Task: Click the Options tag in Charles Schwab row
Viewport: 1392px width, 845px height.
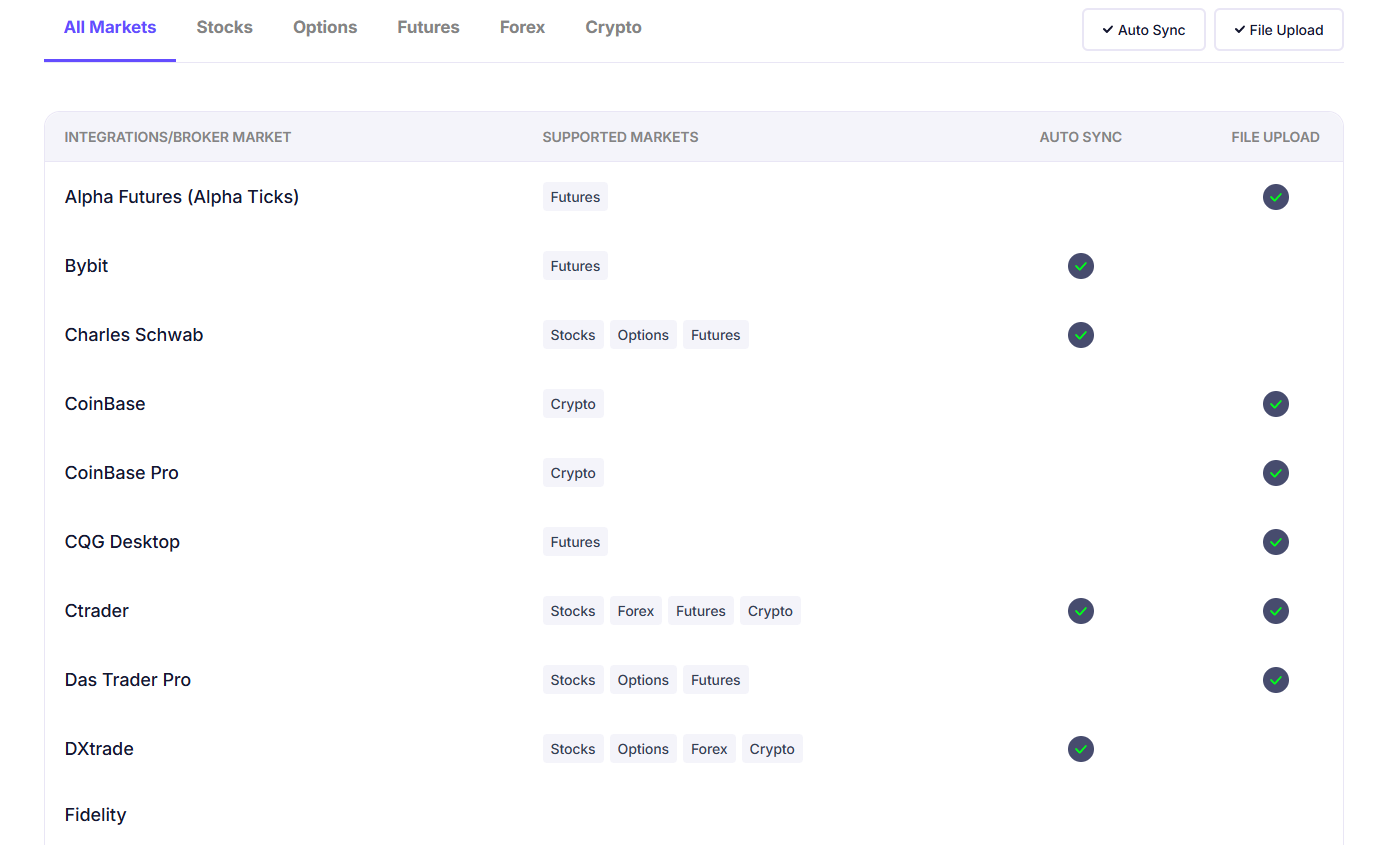Action: click(643, 335)
